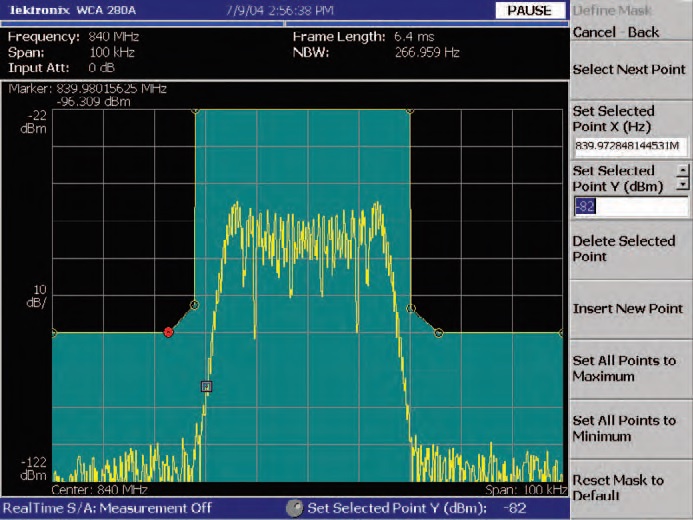Set all points to minimum
The image size is (693, 520).
point(624,428)
